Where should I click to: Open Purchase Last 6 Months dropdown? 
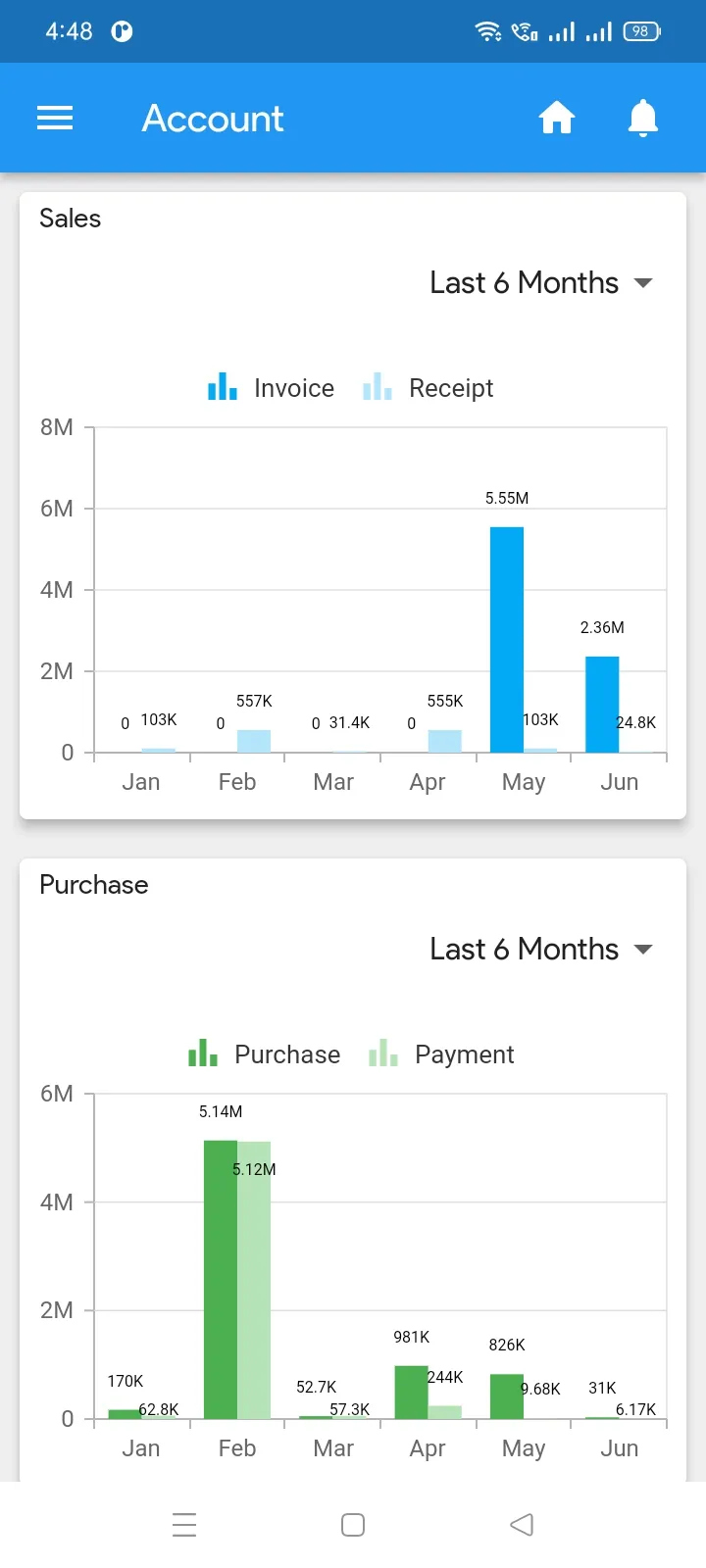(x=541, y=950)
